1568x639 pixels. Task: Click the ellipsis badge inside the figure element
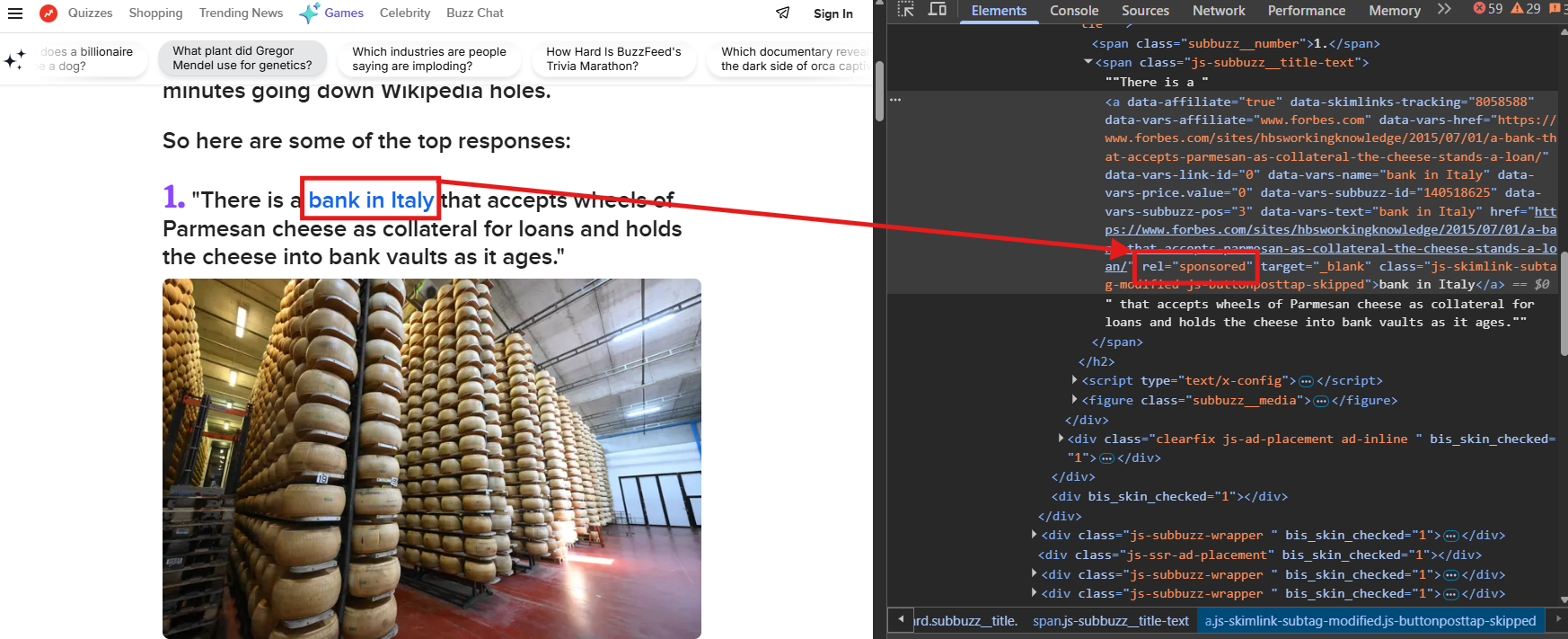[x=1321, y=401]
